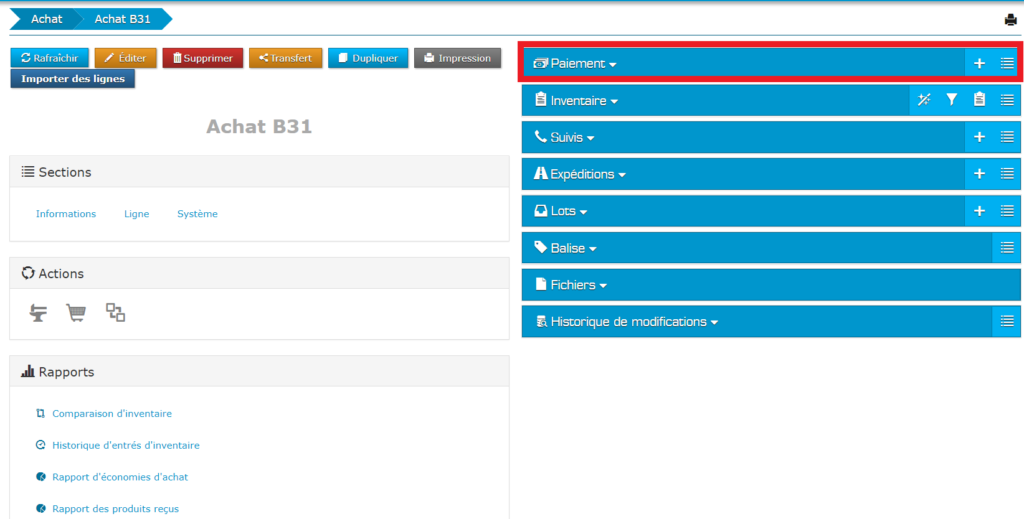Click the Importer des lignes button

tap(73, 79)
